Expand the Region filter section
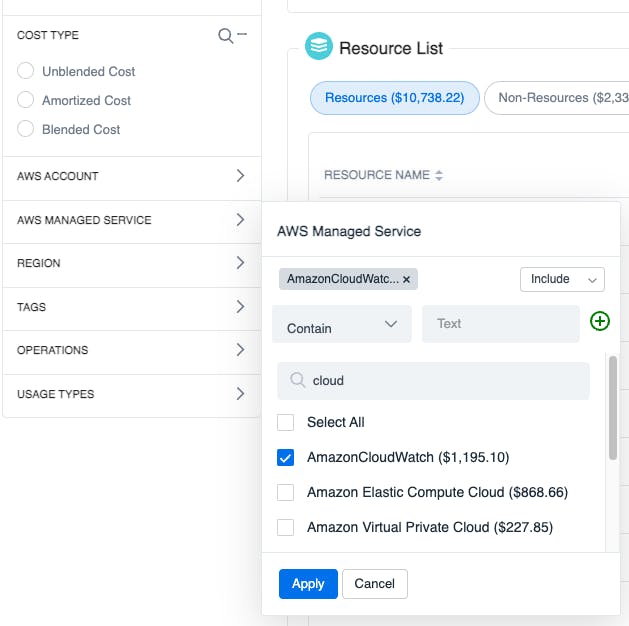 (x=131, y=263)
